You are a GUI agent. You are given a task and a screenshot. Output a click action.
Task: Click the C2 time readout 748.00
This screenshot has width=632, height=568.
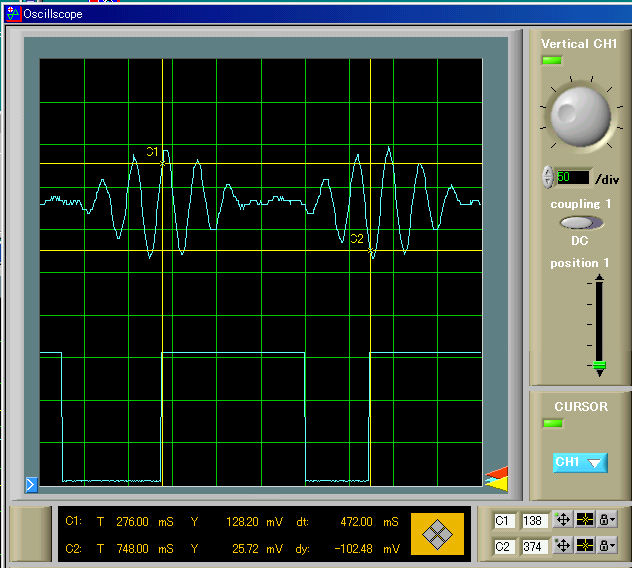tap(133, 549)
